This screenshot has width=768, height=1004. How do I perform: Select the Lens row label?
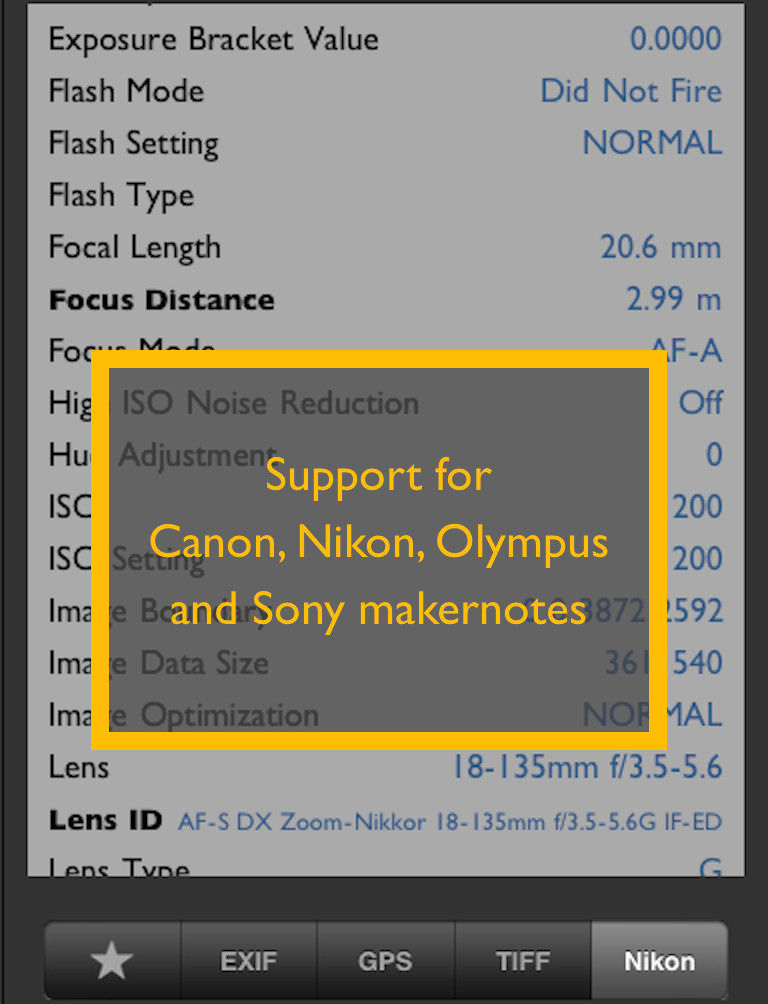tap(79, 767)
